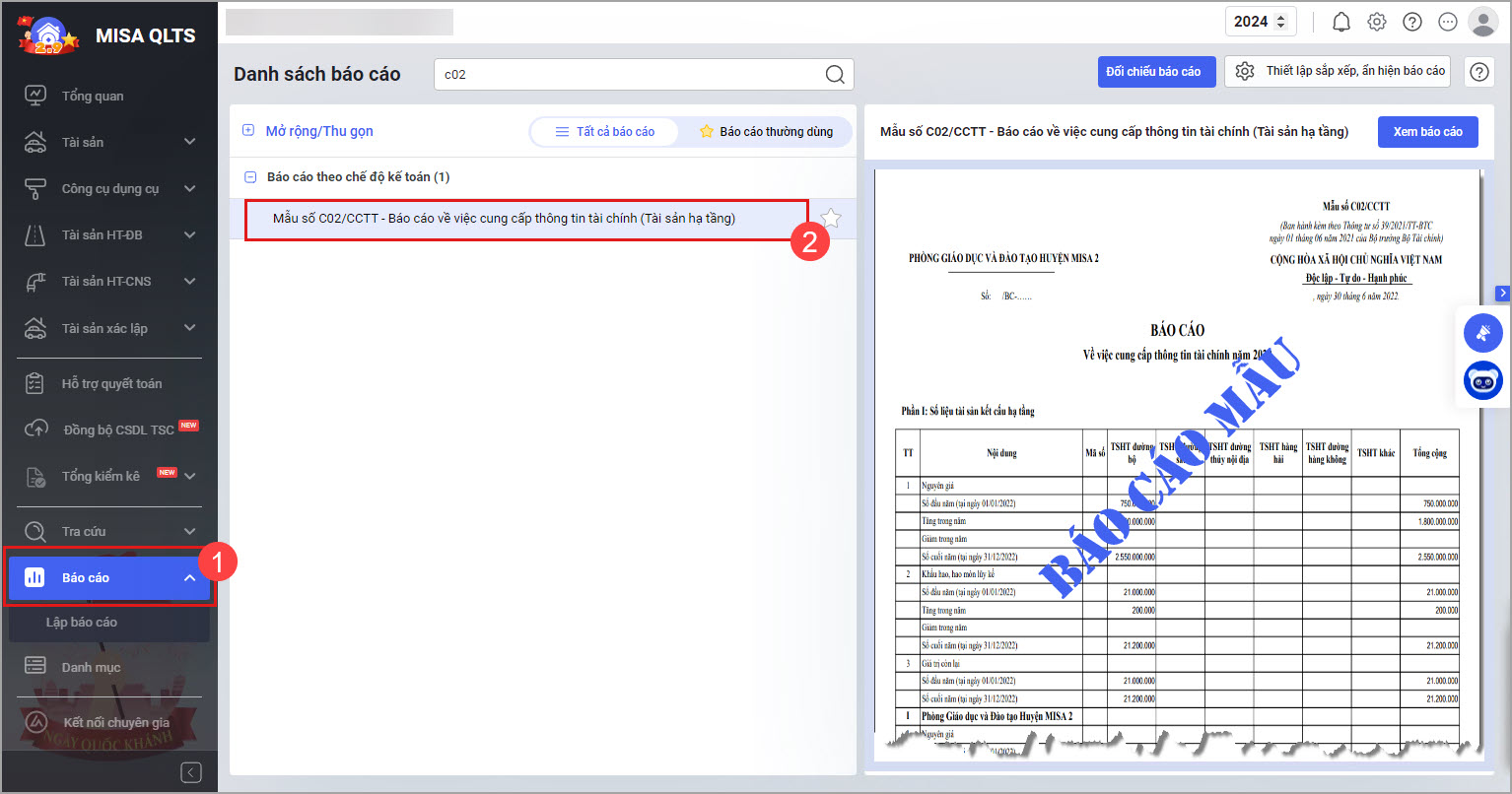Click the Tra cứu magnifier icon

35,531
